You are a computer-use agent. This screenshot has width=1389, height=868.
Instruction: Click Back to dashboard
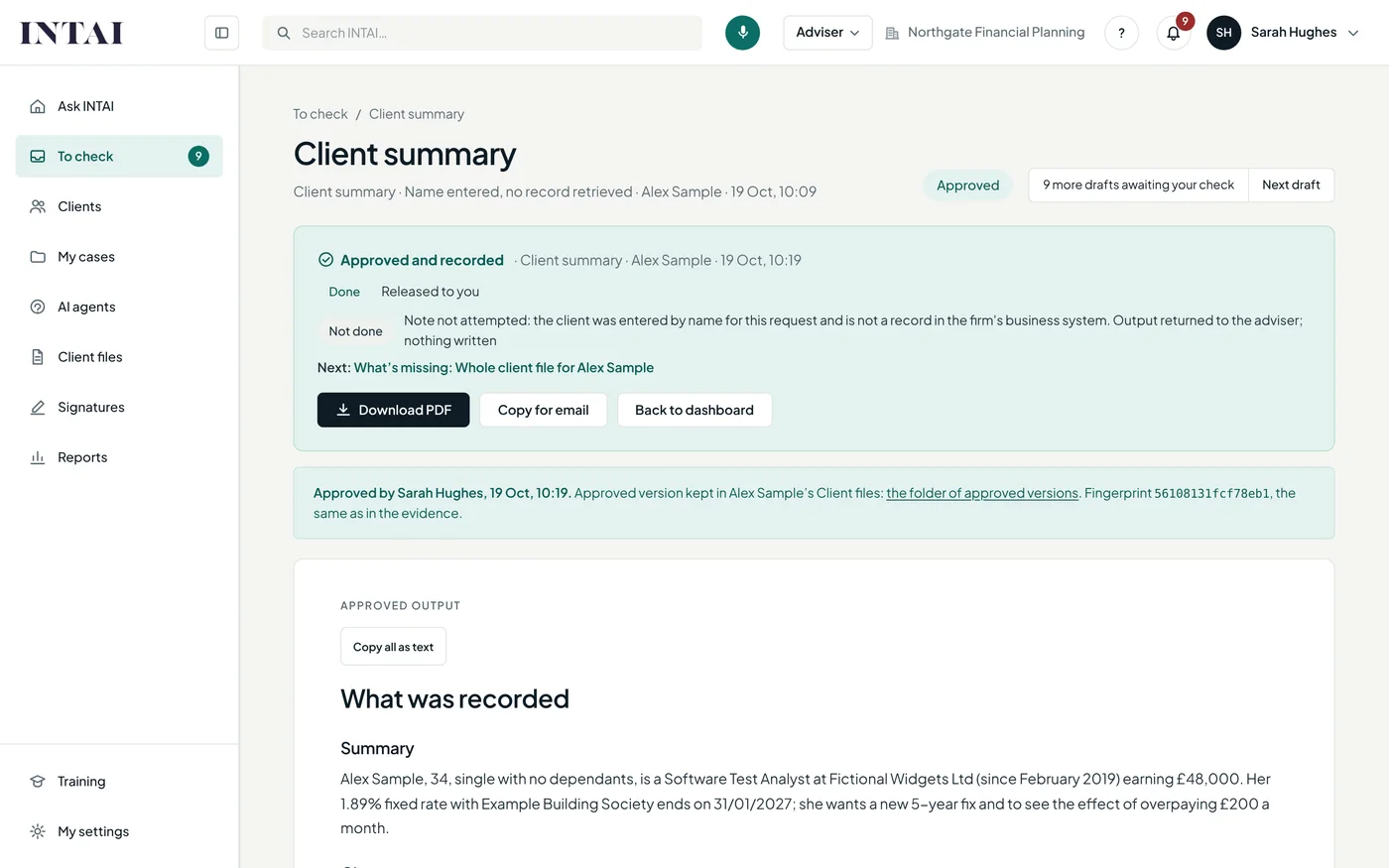[x=694, y=410]
